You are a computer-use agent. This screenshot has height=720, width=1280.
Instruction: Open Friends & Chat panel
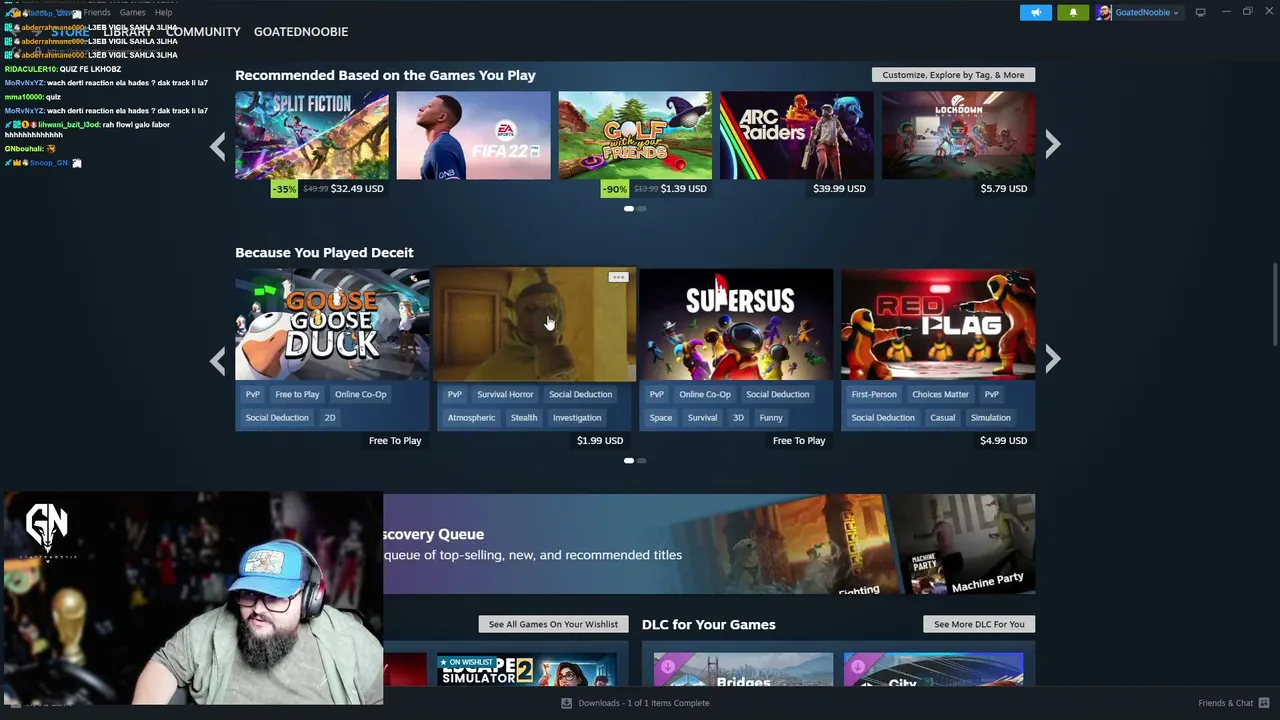(x=1234, y=703)
